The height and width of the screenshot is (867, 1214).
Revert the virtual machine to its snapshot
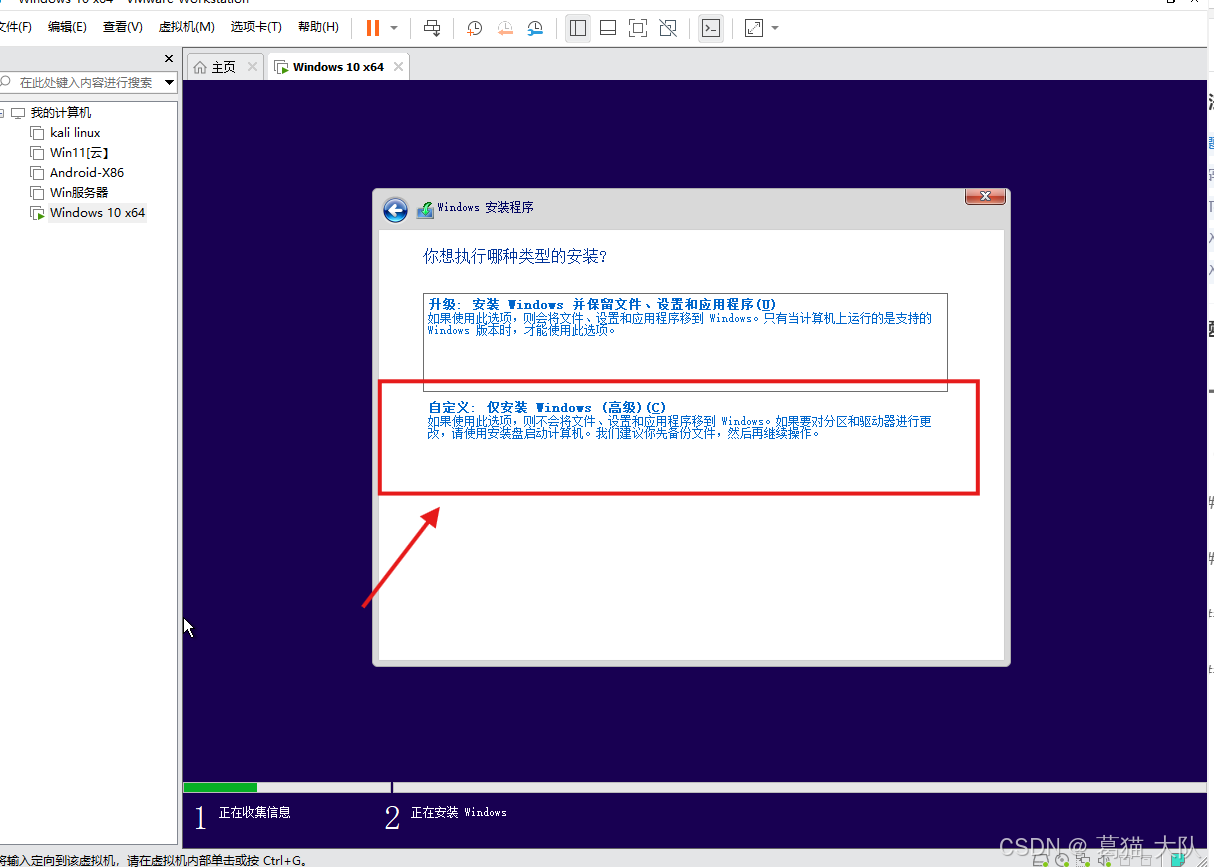point(505,28)
